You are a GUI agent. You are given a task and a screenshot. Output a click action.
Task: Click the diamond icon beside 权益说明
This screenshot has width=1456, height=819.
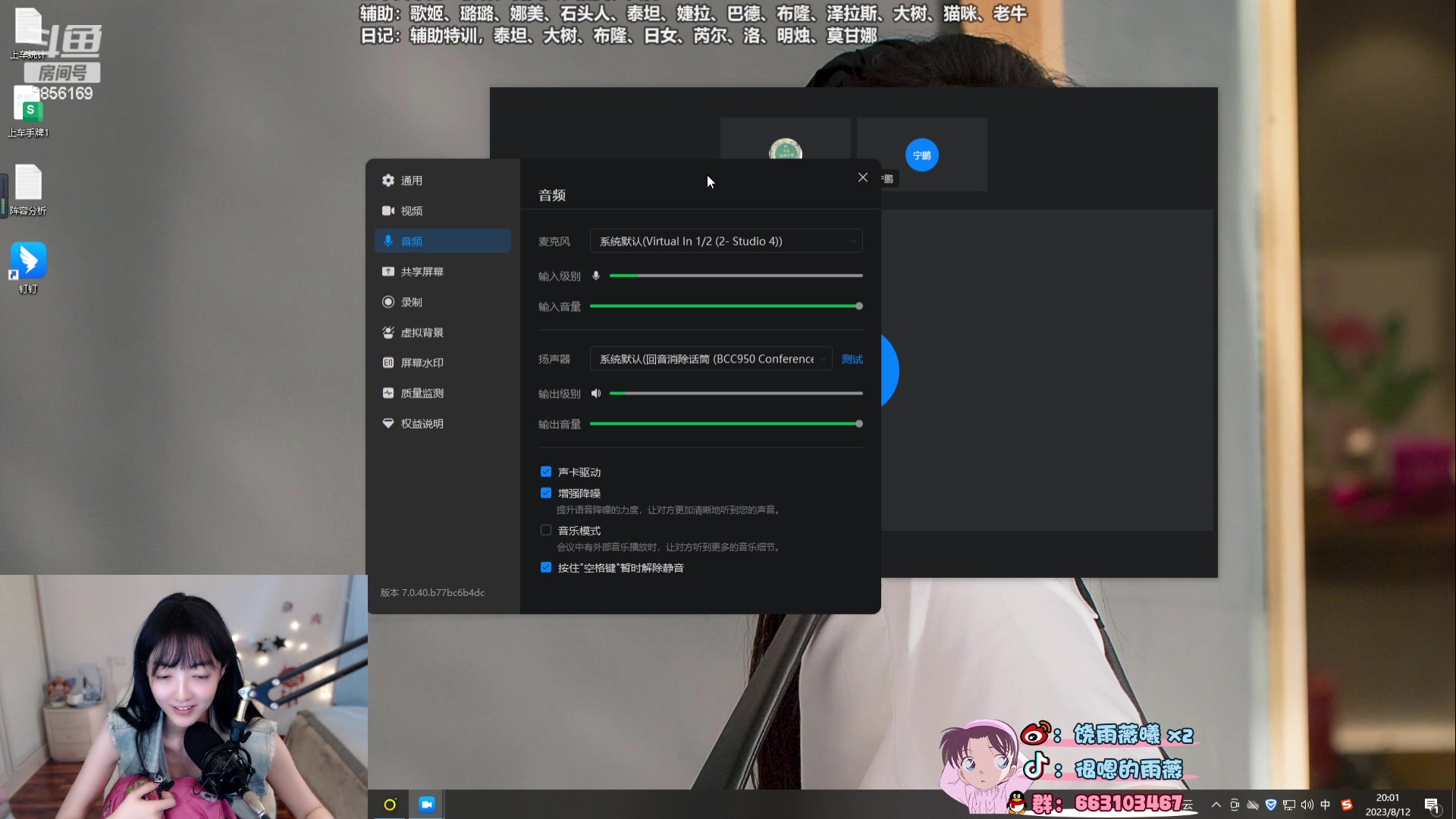click(x=388, y=423)
